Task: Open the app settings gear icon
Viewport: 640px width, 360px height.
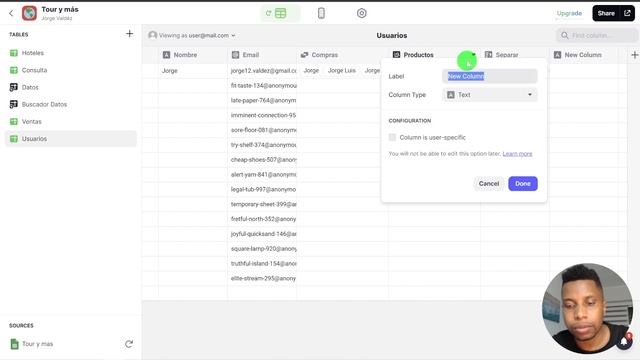Action: pyautogui.click(x=362, y=13)
